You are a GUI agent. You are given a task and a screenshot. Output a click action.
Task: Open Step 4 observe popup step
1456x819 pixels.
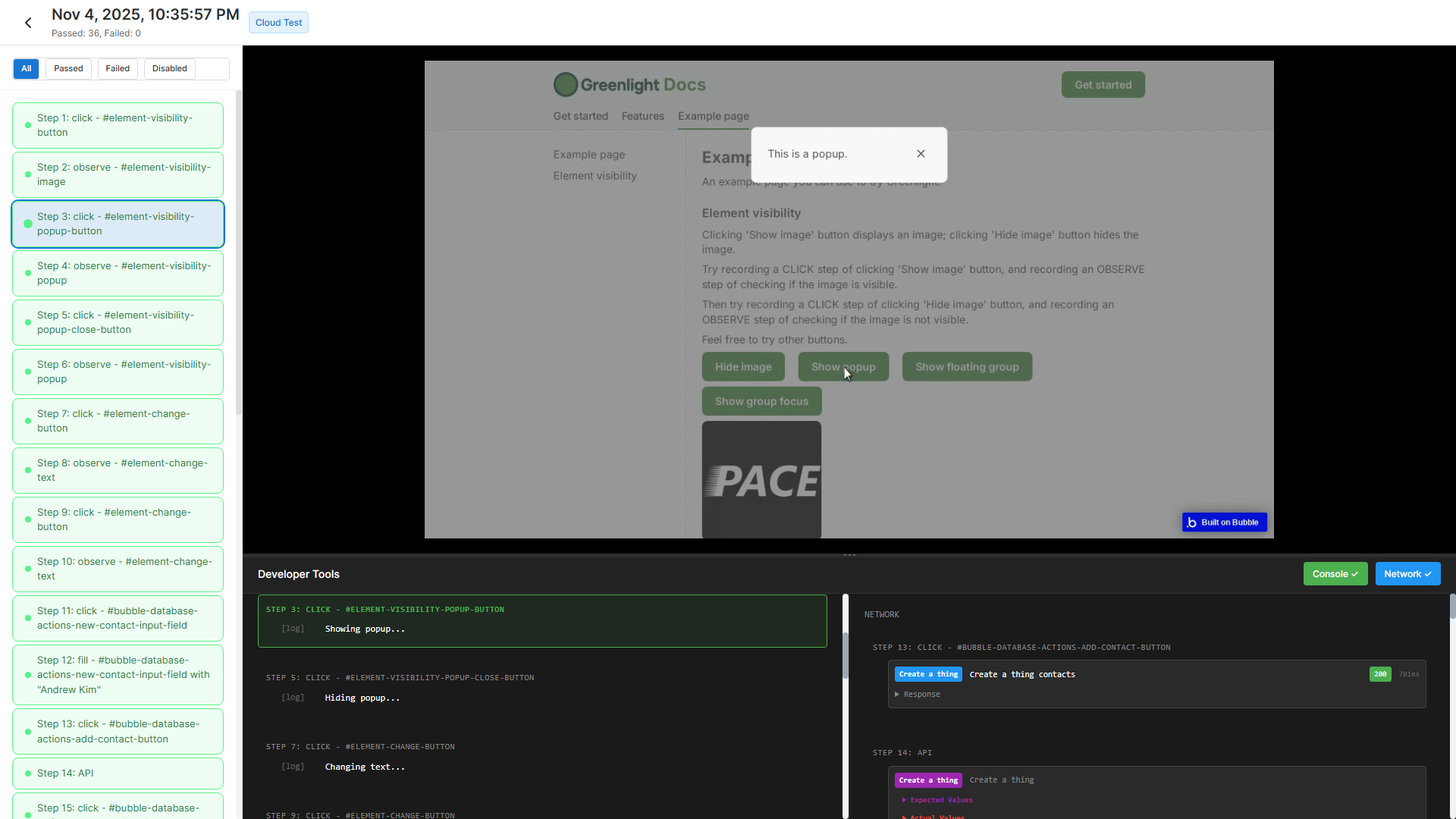(118, 273)
